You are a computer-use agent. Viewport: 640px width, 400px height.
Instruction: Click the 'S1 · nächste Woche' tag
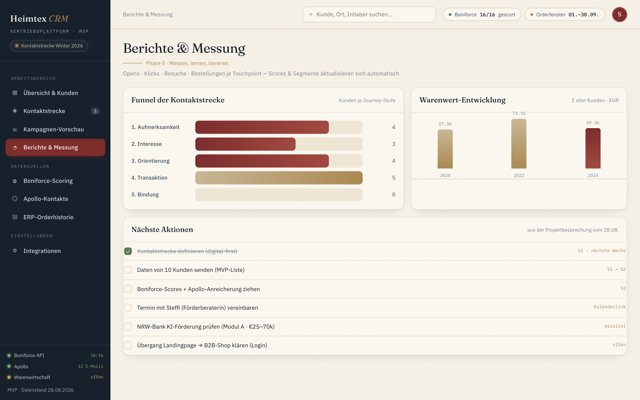coord(602,251)
